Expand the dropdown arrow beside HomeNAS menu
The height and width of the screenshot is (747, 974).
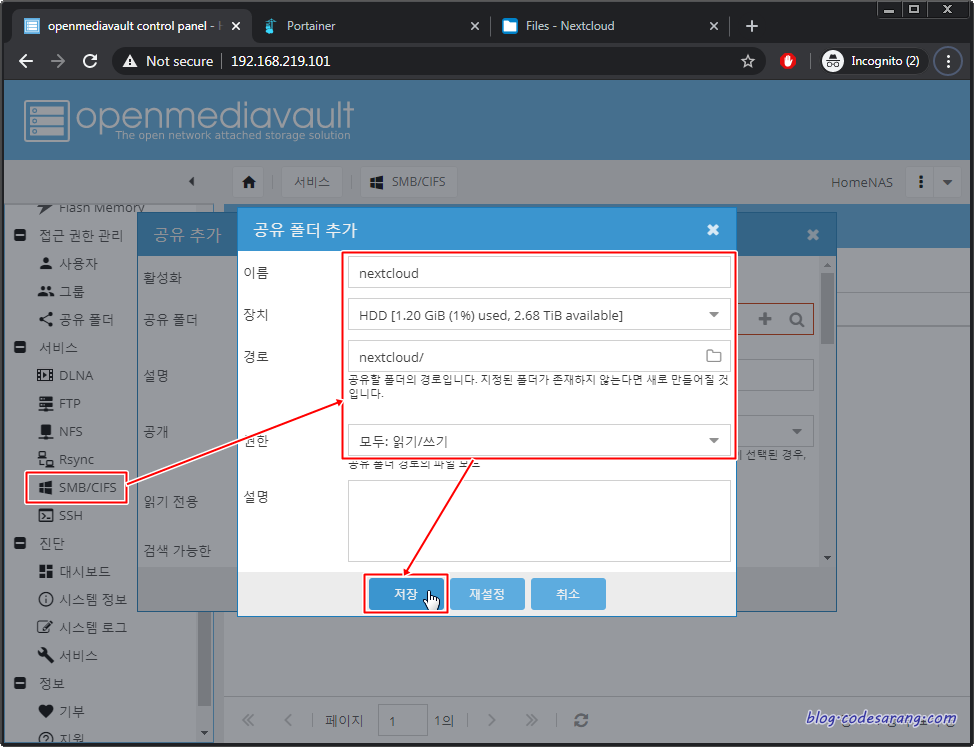(947, 182)
